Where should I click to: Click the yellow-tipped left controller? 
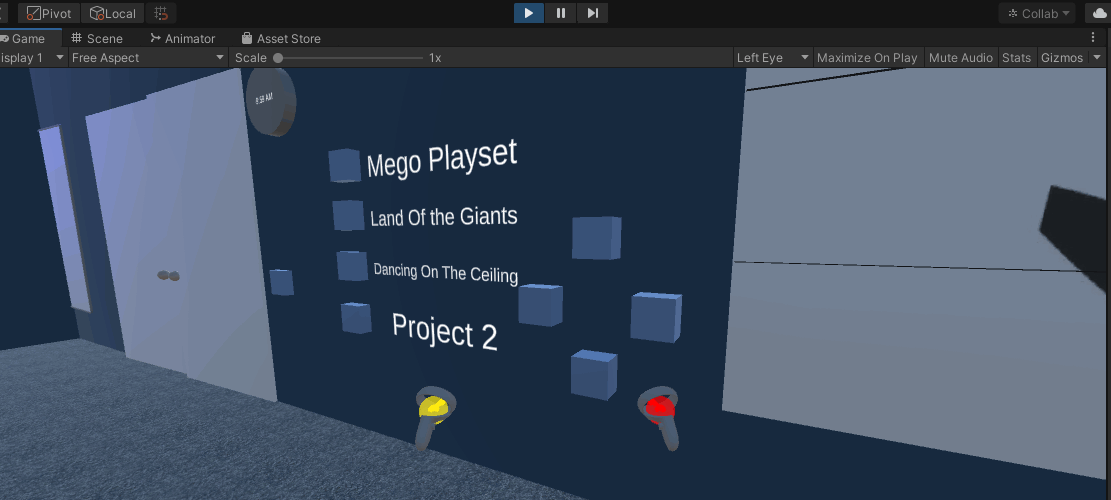click(434, 417)
